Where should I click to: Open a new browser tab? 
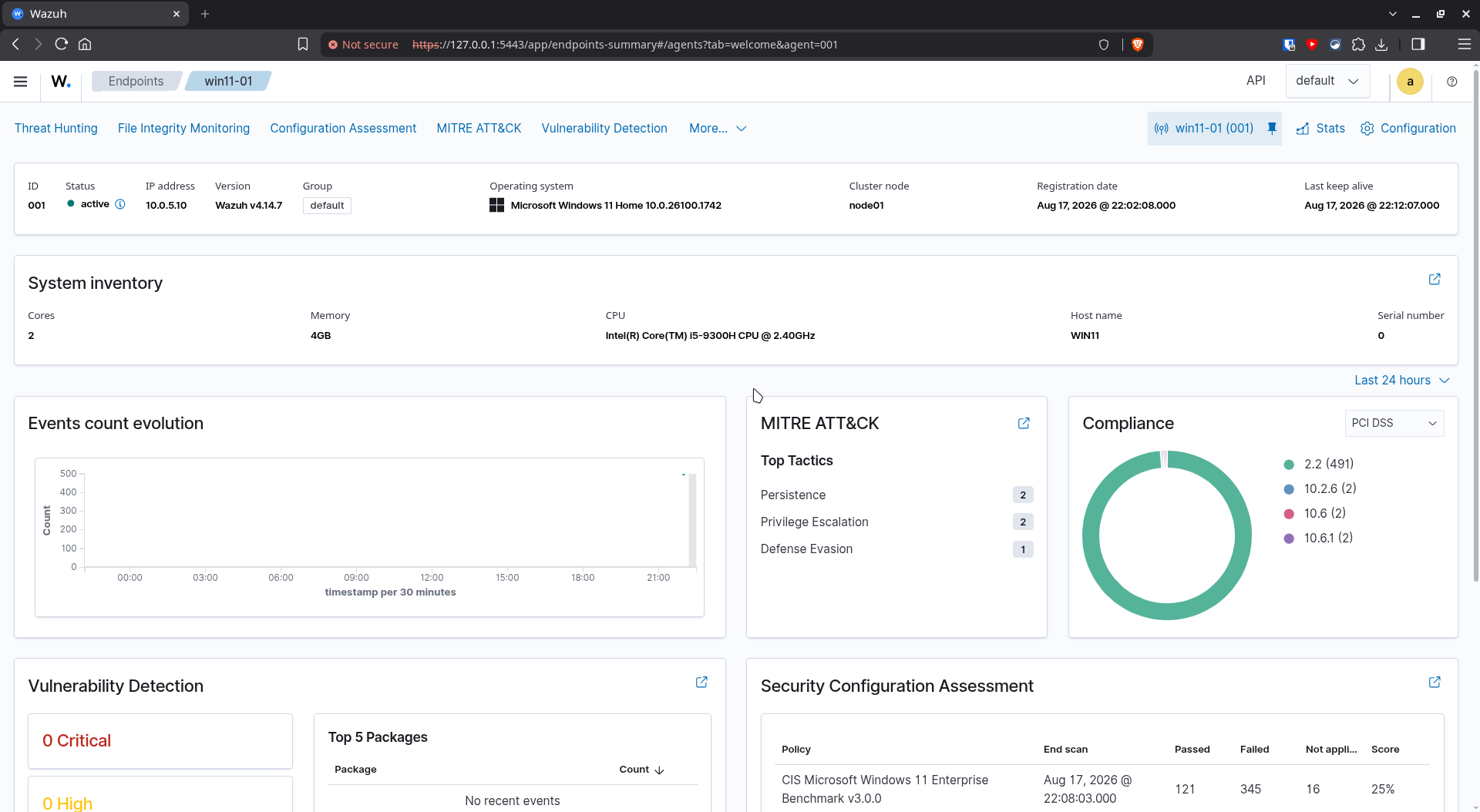click(x=205, y=14)
